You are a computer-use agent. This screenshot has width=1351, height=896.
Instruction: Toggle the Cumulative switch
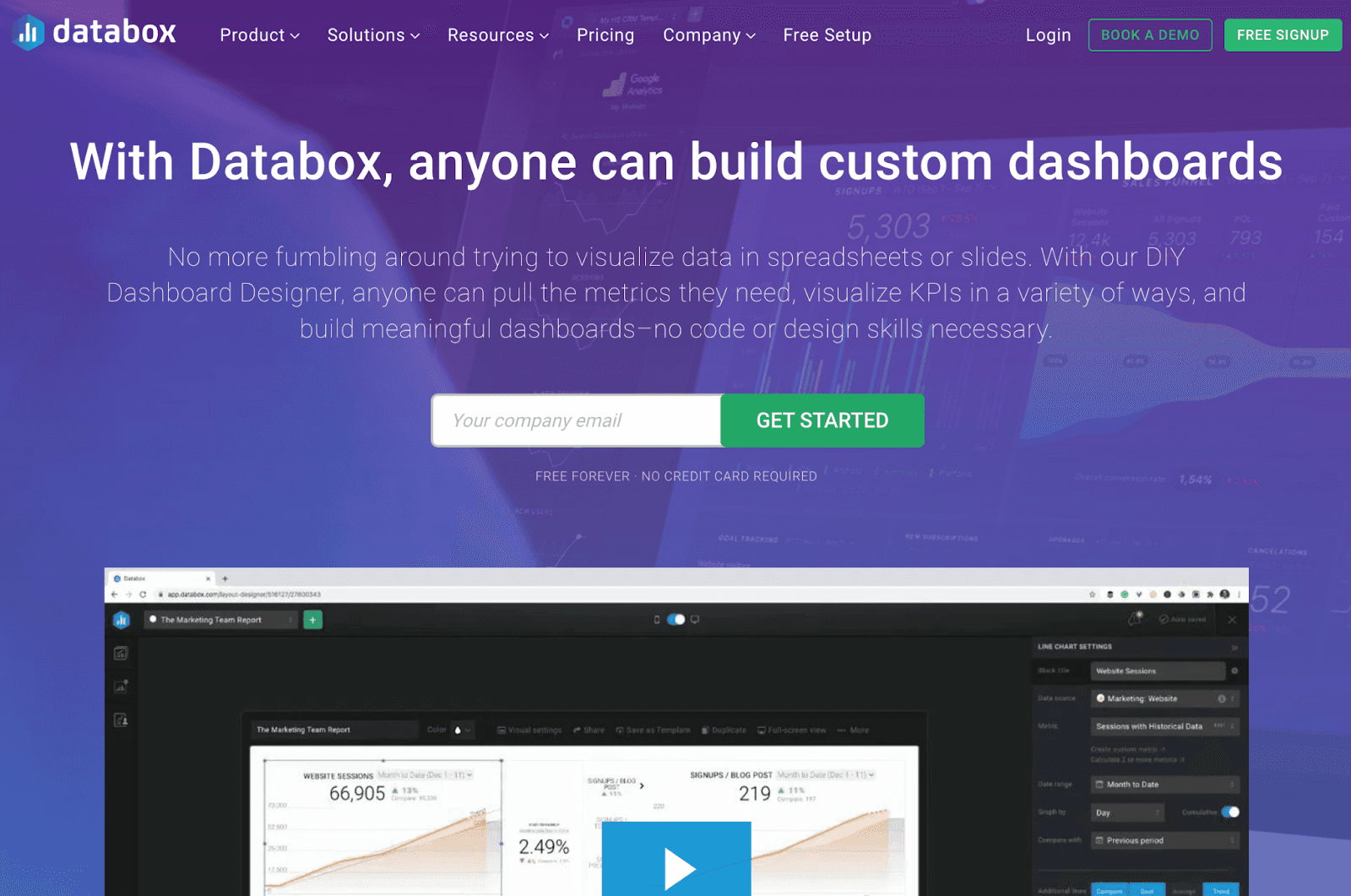point(1230,812)
